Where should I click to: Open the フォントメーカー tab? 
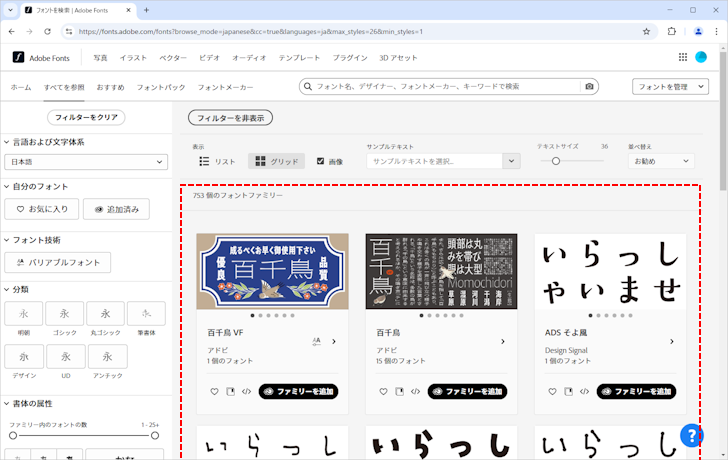tap(225, 87)
